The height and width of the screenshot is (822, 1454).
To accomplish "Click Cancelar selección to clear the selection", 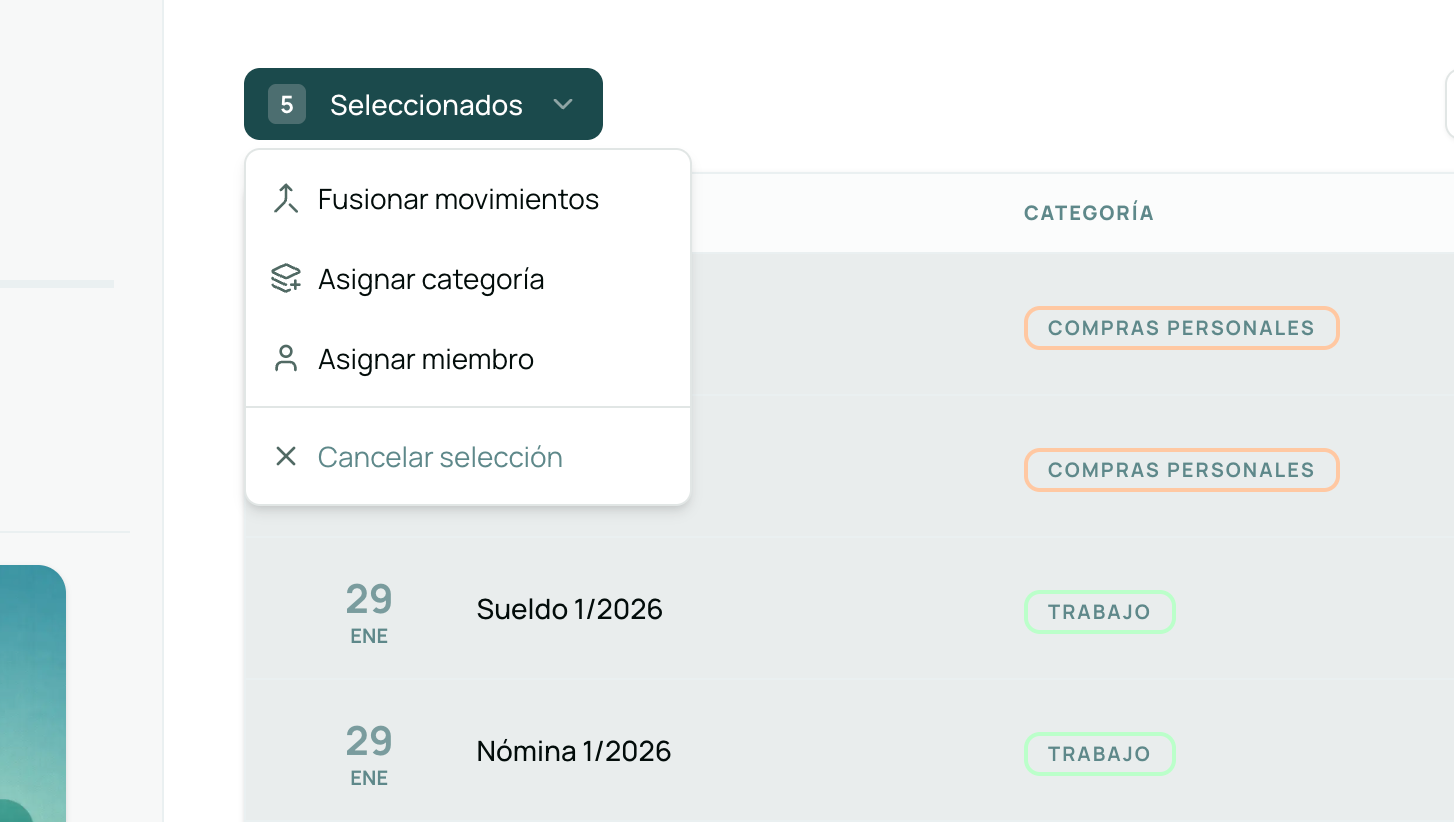I will pyautogui.click(x=440, y=457).
